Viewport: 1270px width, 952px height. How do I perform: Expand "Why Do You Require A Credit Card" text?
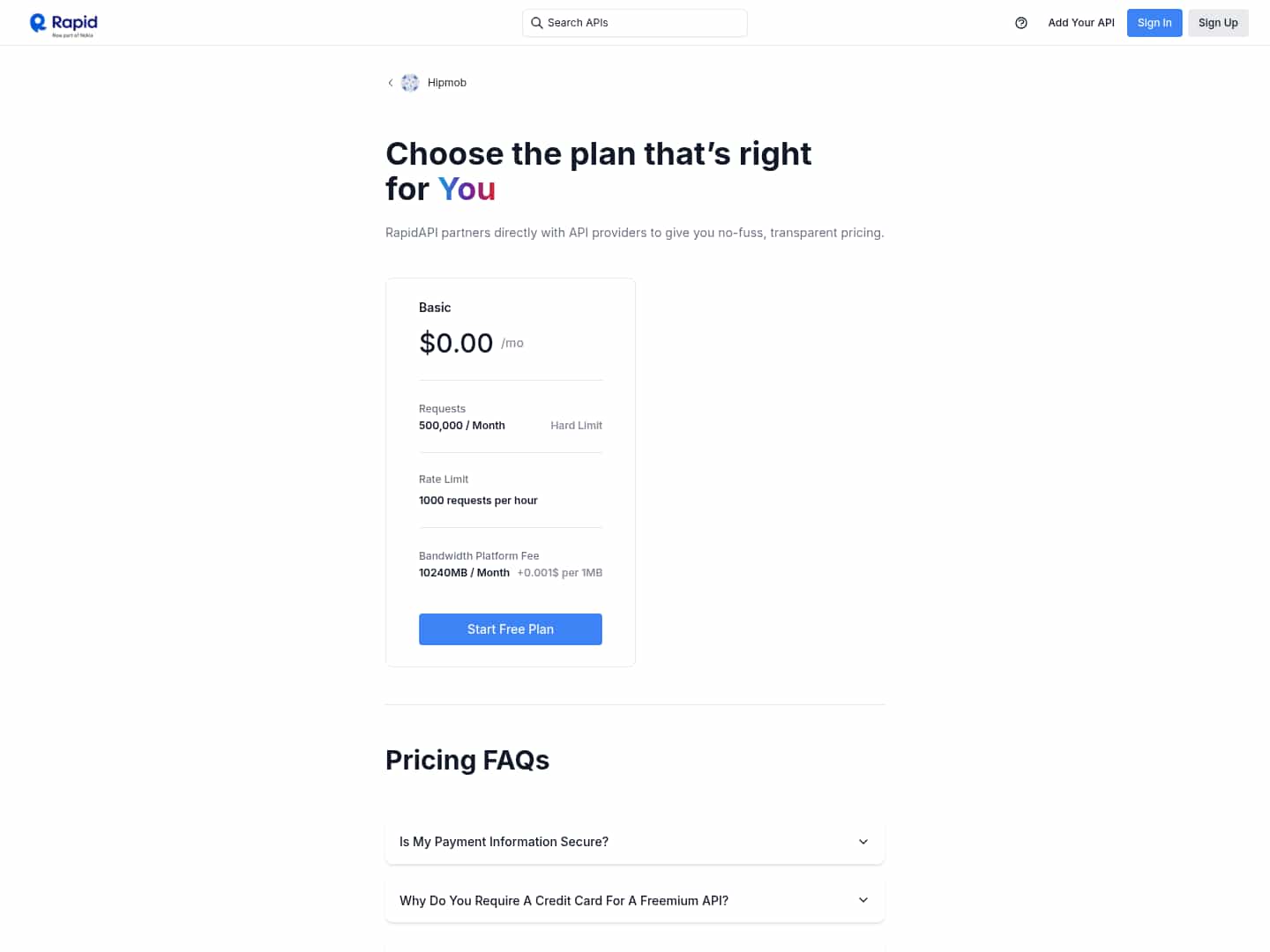(564, 901)
